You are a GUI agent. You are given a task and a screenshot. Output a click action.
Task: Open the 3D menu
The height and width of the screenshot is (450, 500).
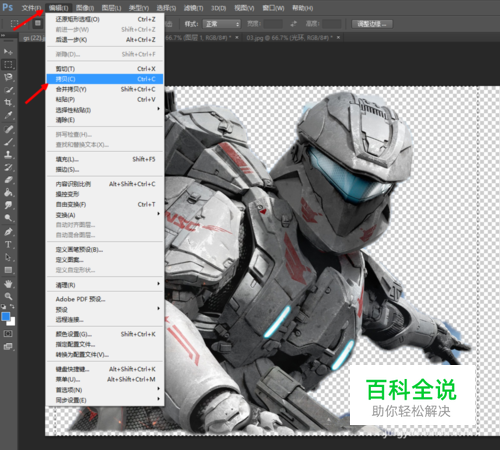coord(218,8)
